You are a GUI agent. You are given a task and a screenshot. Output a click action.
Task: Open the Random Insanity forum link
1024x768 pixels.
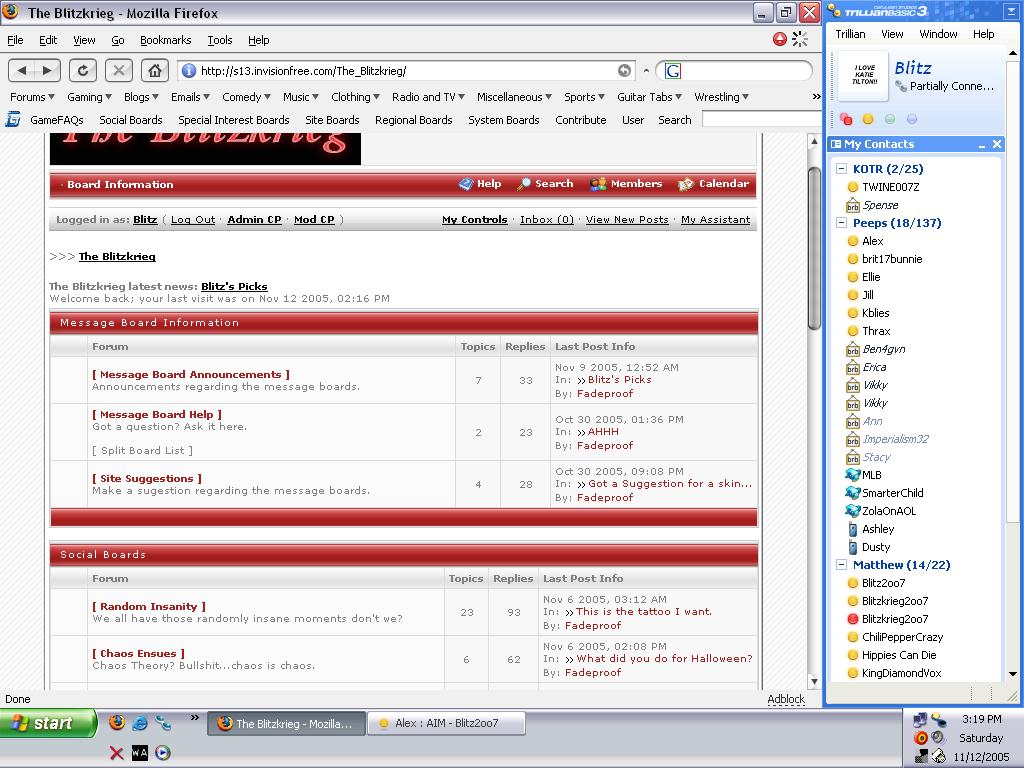[149, 606]
